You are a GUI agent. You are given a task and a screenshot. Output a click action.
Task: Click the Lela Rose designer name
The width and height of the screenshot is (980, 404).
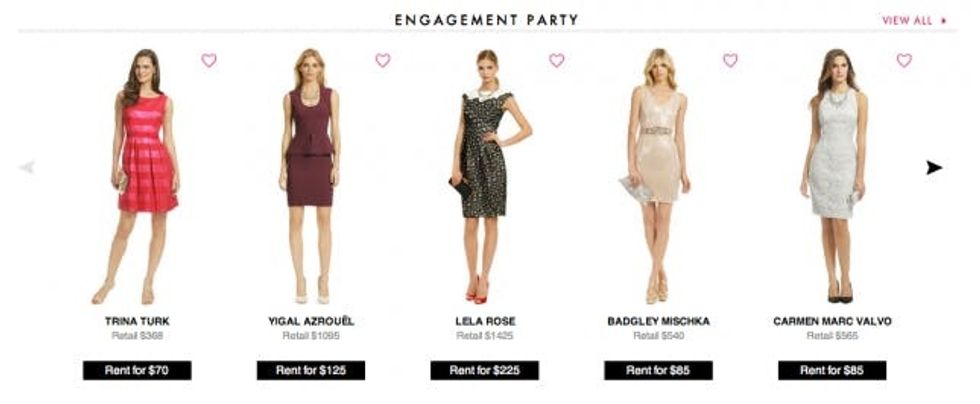[x=485, y=321]
